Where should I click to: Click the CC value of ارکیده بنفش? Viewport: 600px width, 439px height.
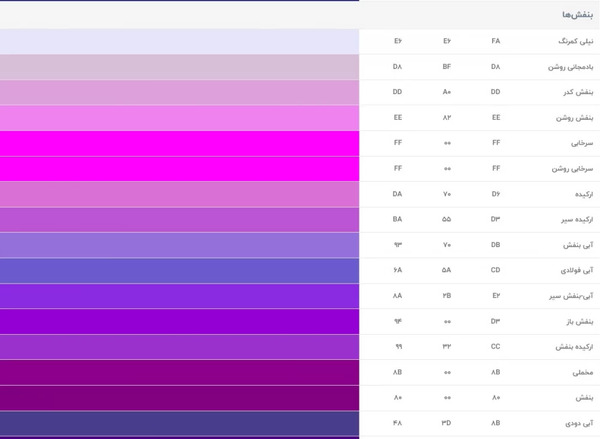click(x=496, y=346)
